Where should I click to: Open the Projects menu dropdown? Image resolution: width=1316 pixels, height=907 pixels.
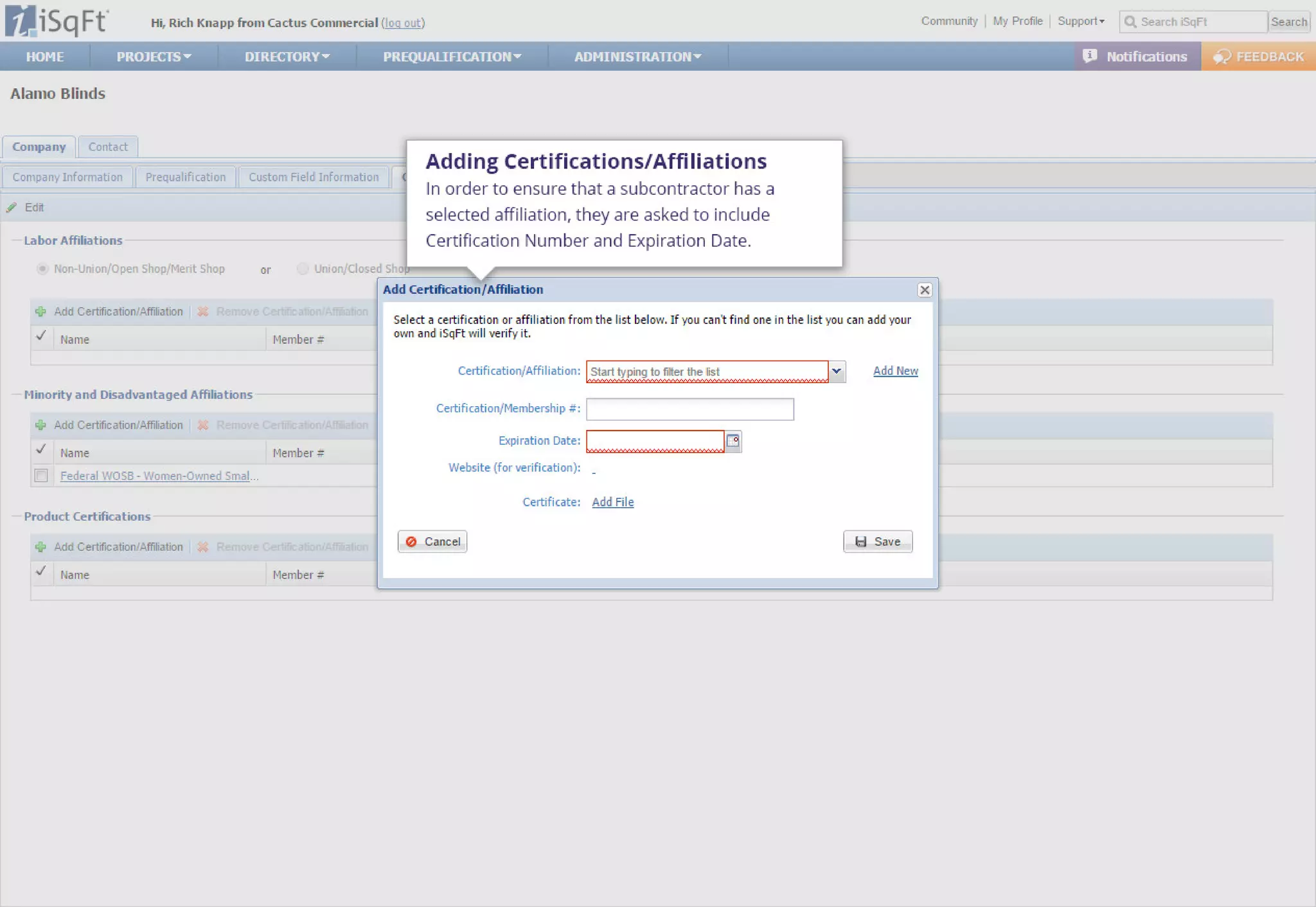(x=154, y=57)
